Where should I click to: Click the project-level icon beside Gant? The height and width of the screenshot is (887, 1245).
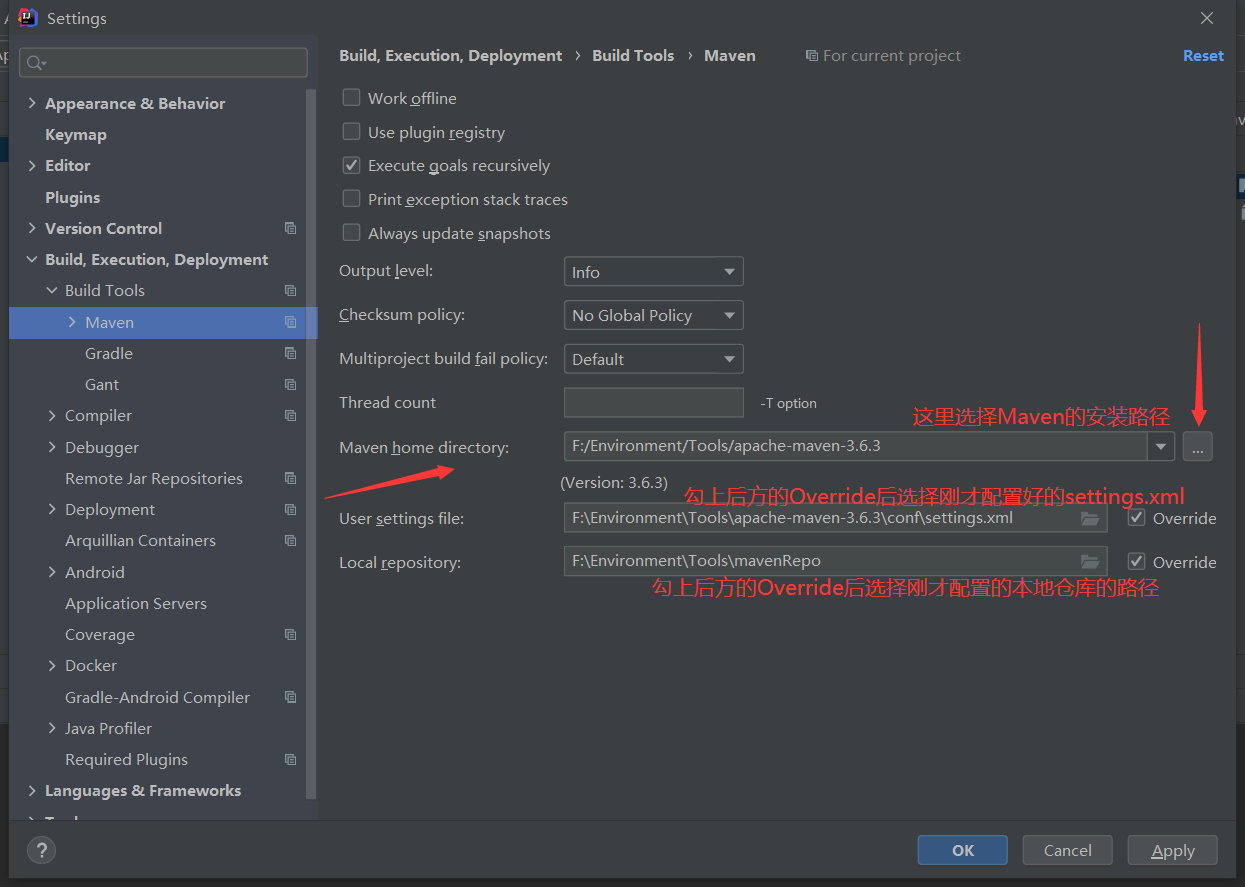[x=290, y=384]
